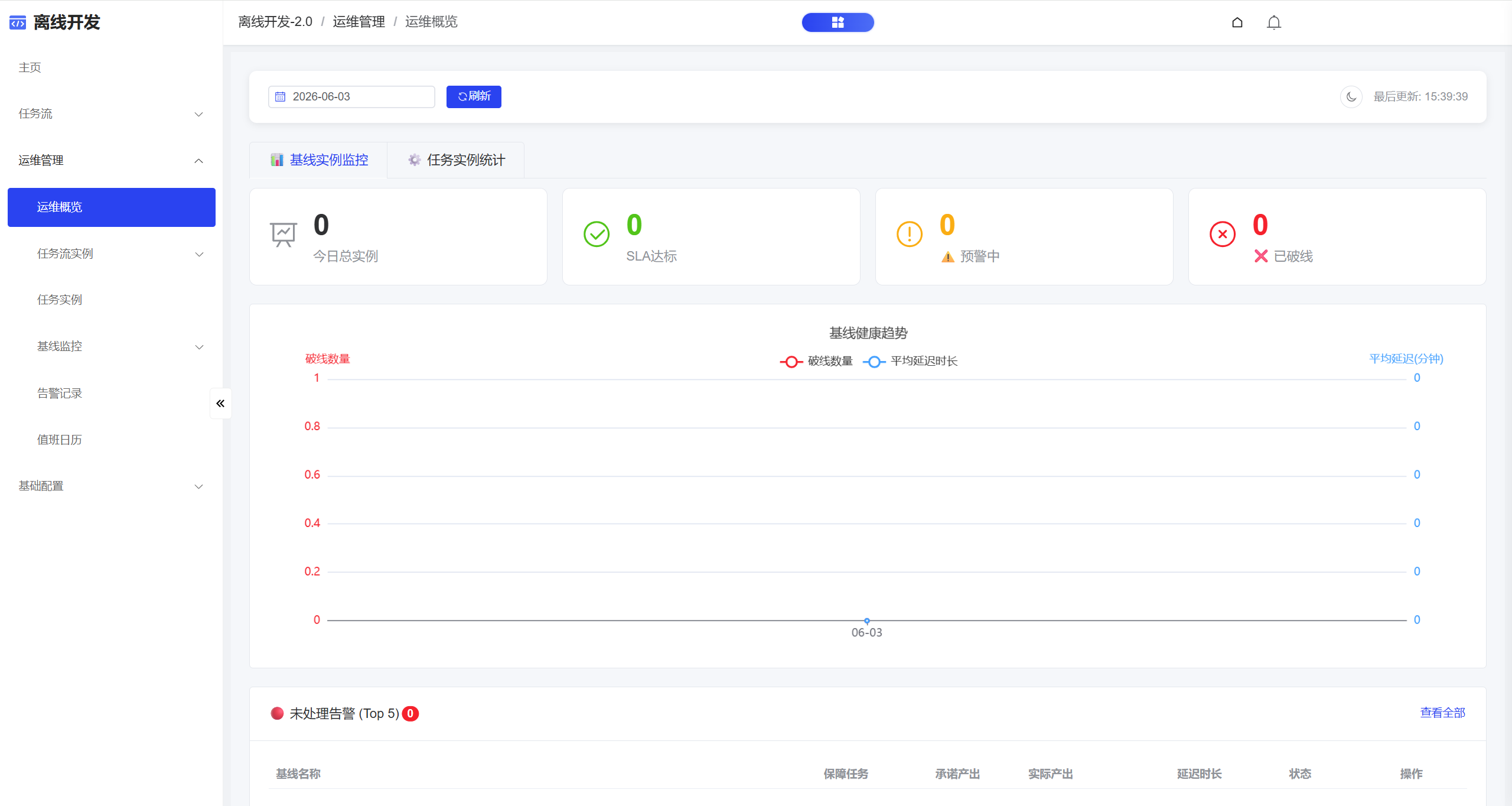This screenshot has height=806, width=1512.
Task: Click 操作 column header
Action: pos(1412,774)
